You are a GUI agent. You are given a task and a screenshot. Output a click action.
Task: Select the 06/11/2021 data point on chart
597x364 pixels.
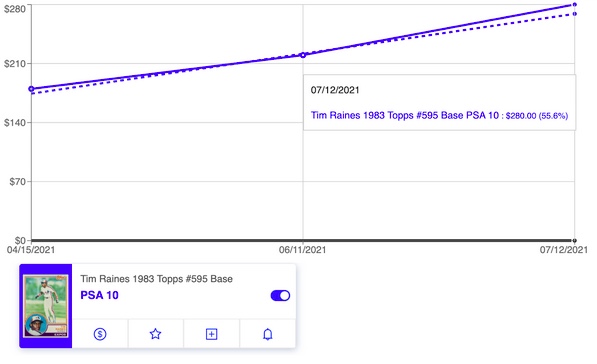coord(303,55)
